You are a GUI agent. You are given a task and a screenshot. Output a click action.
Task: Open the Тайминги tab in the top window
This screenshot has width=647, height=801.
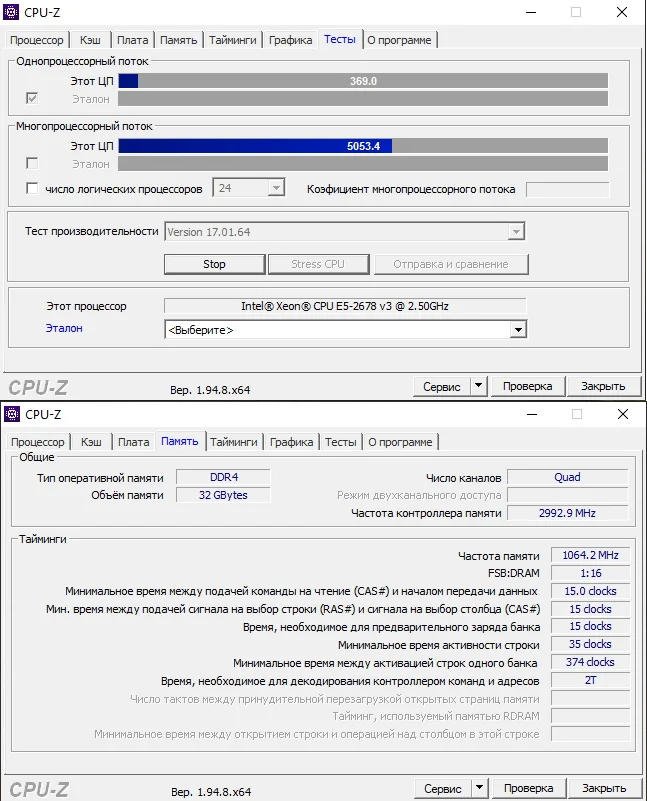[x=232, y=40]
